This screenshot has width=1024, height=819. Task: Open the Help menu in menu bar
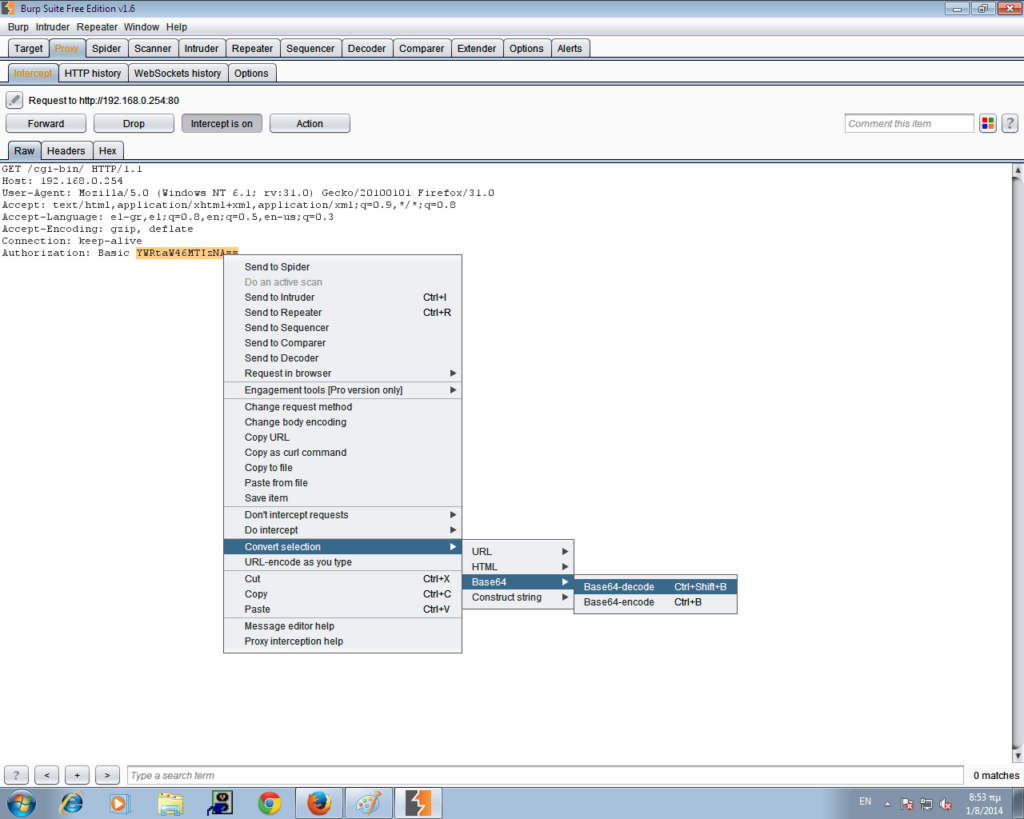click(176, 27)
